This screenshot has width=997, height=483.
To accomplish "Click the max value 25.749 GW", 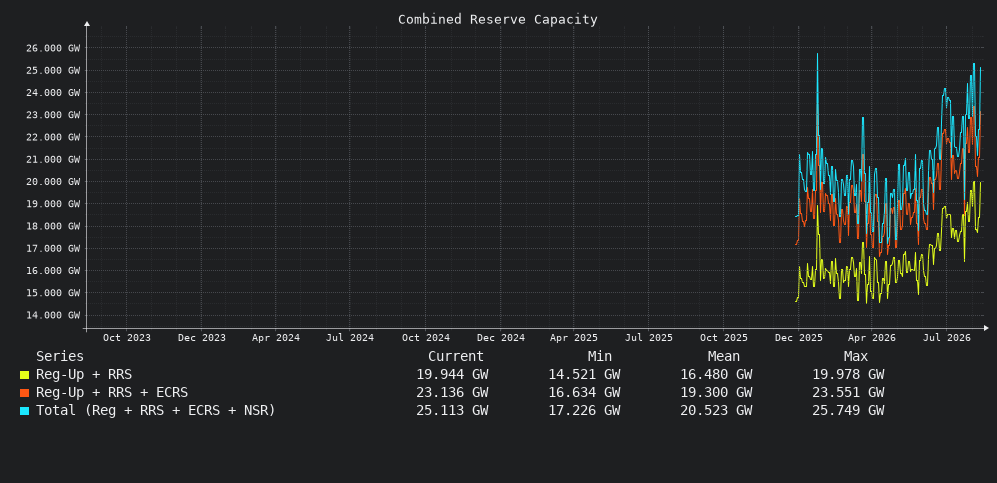I will (x=848, y=411).
